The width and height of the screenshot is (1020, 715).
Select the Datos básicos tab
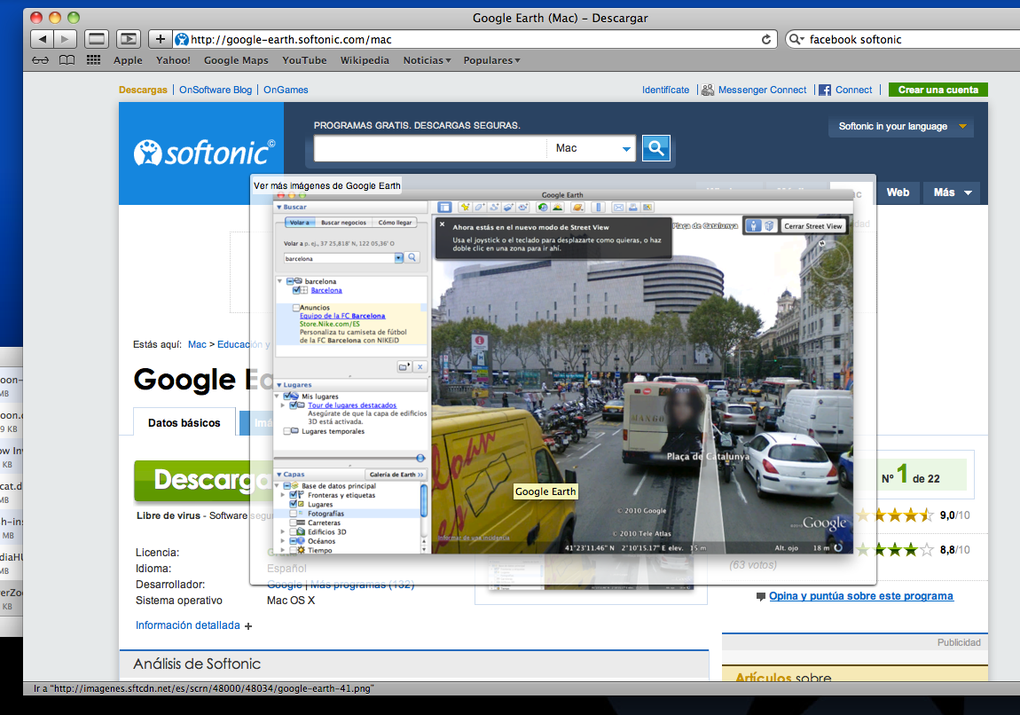pos(184,422)
